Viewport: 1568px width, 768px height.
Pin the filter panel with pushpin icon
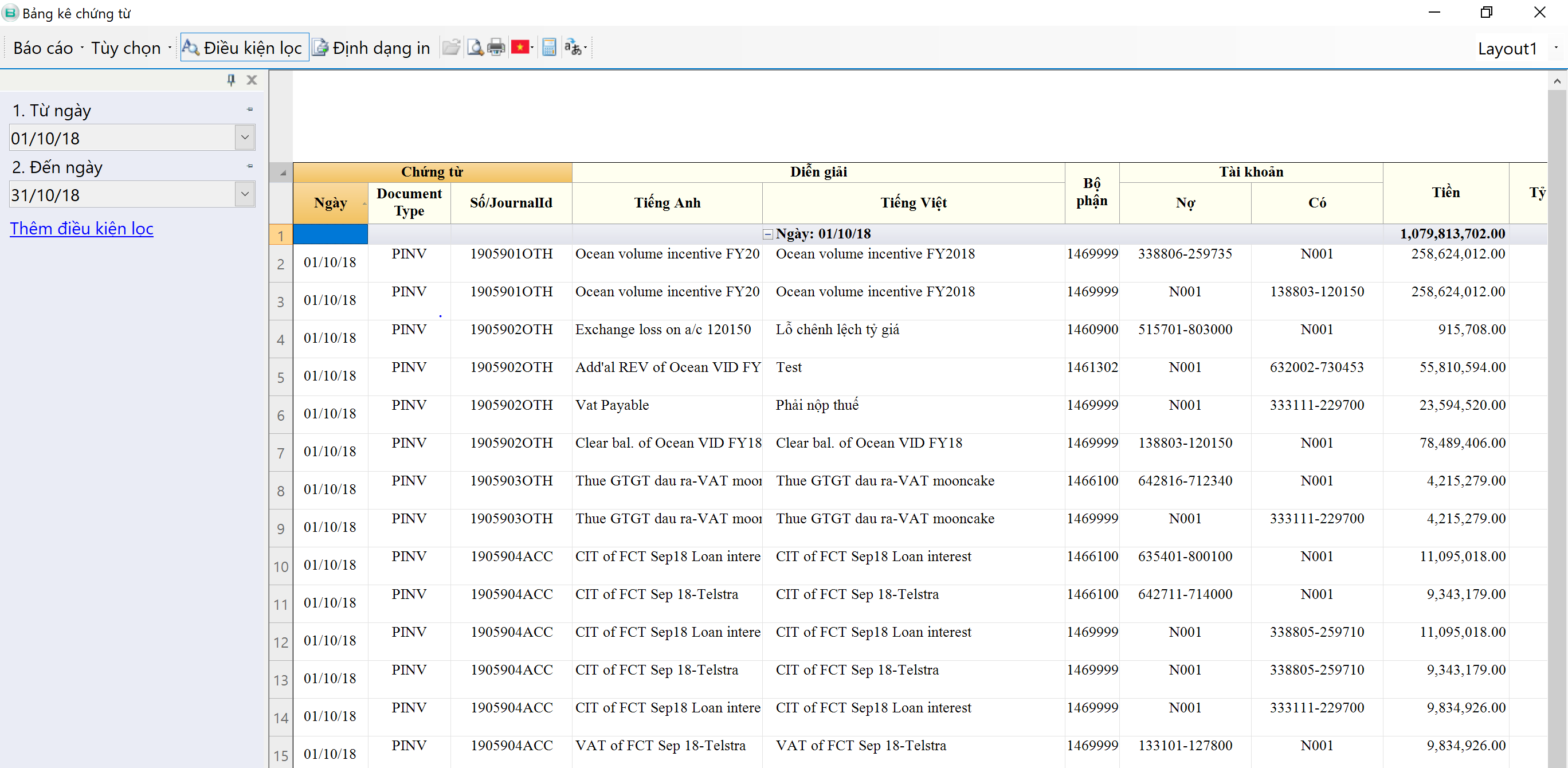coord(231,80)
